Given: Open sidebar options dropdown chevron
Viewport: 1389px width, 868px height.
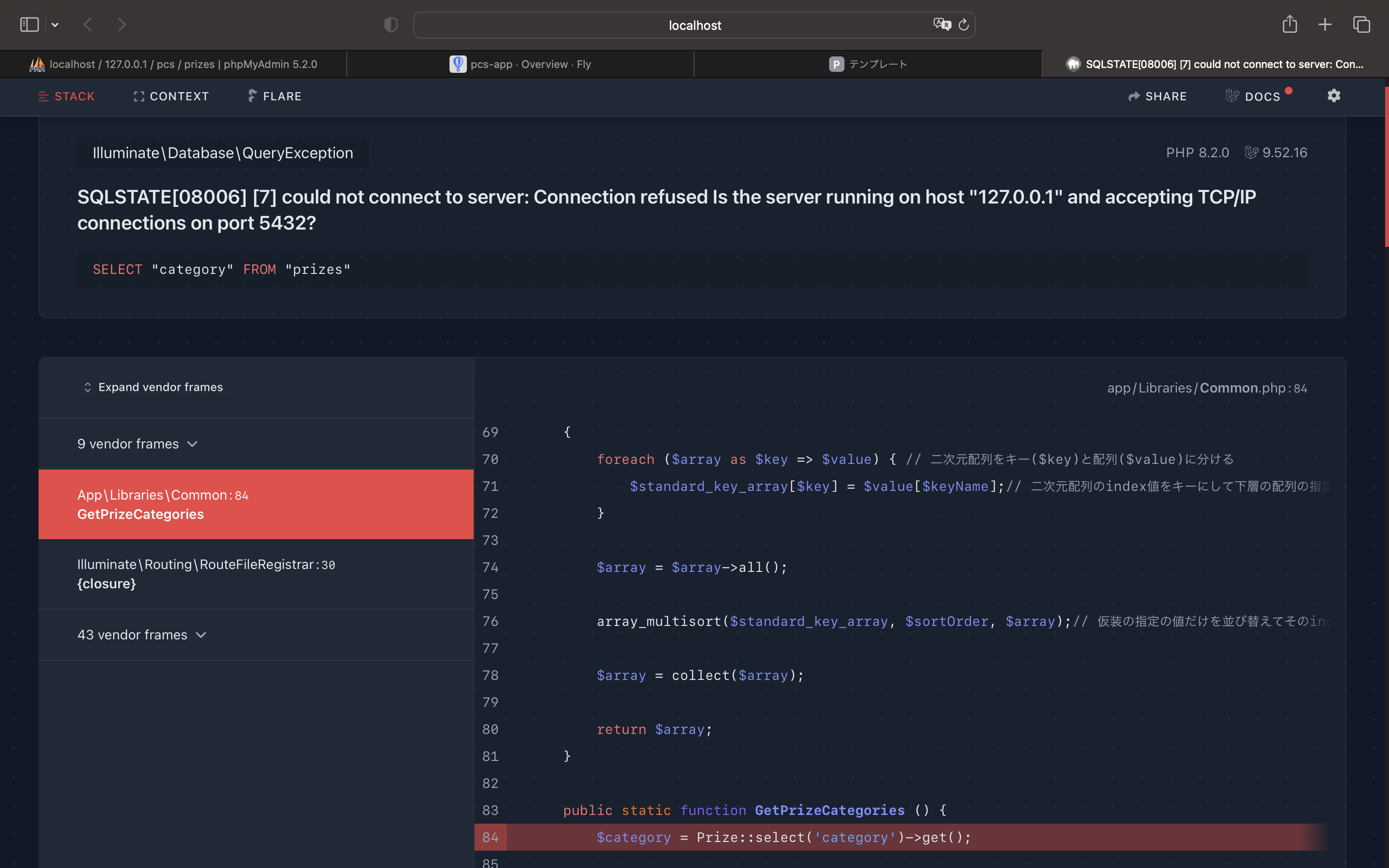Looking at the screenshot, I should click(x=55, y=25).
